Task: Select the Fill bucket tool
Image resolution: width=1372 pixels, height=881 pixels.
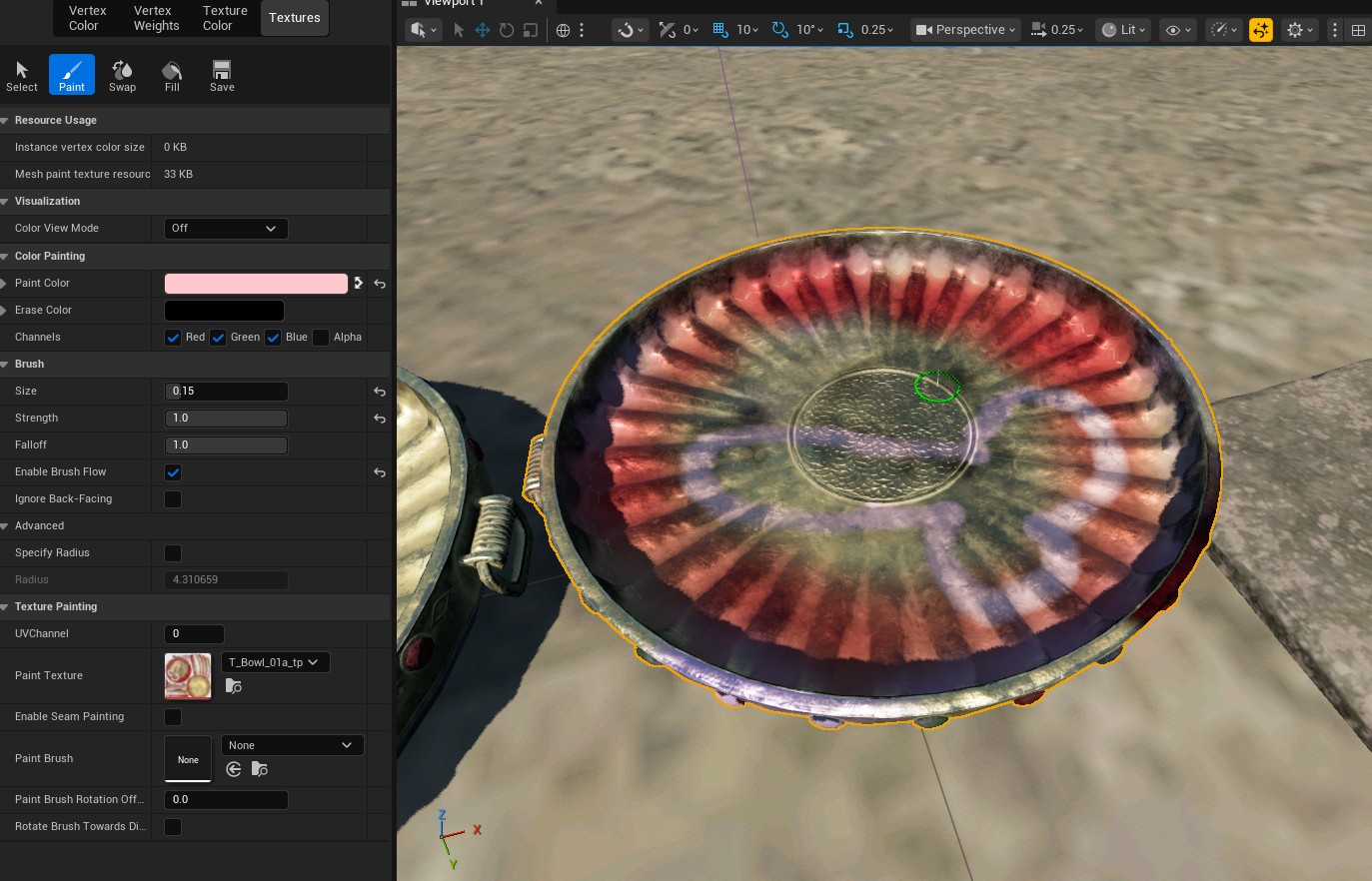Action: tap(172, 75)
